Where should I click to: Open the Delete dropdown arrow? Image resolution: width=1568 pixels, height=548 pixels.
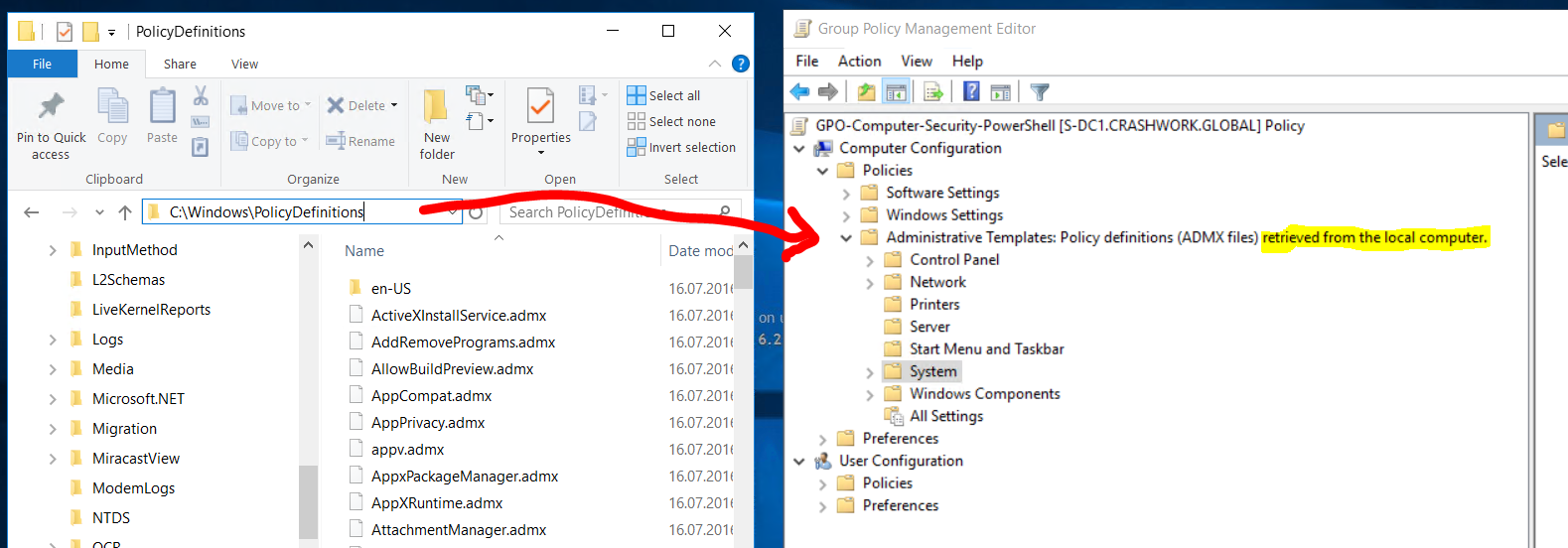pos(394,105)
